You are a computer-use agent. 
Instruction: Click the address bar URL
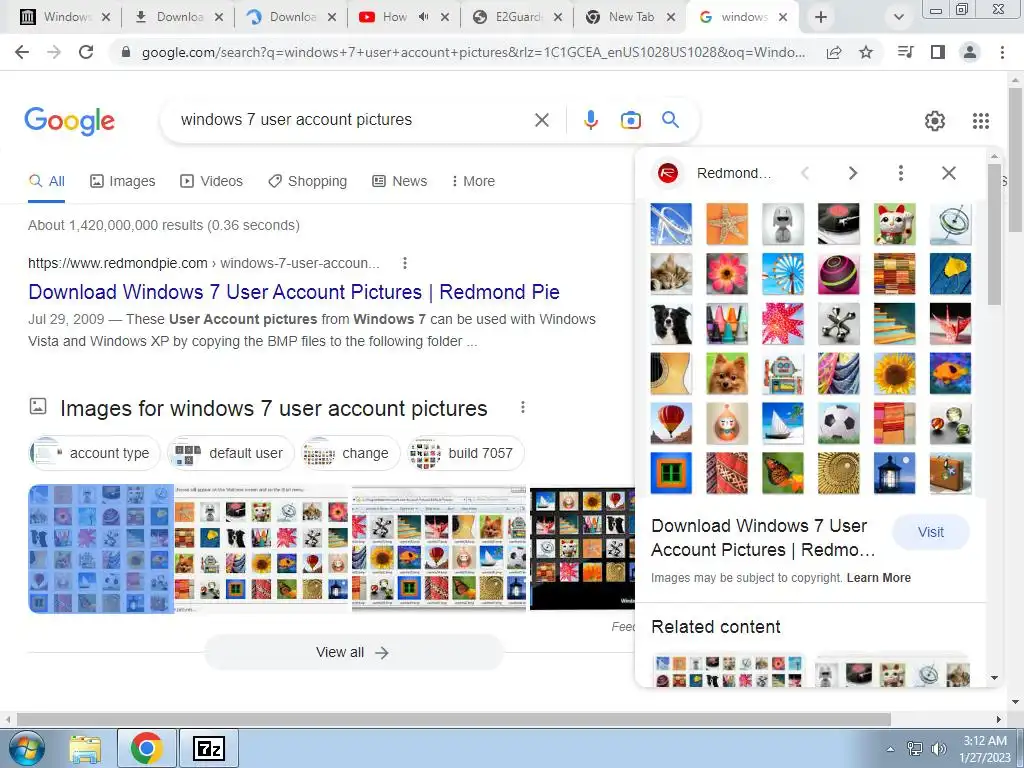coord(473,53)
